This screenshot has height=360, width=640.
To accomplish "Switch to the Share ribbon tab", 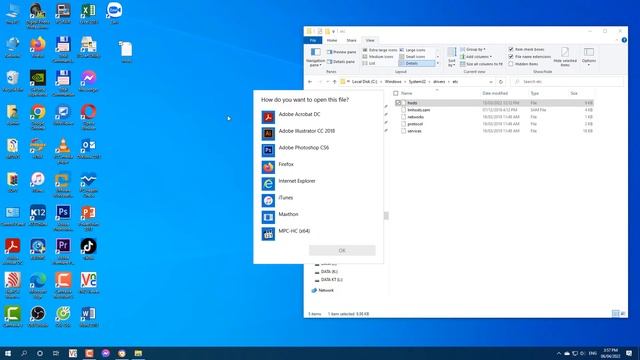I will tap(351, 40).
